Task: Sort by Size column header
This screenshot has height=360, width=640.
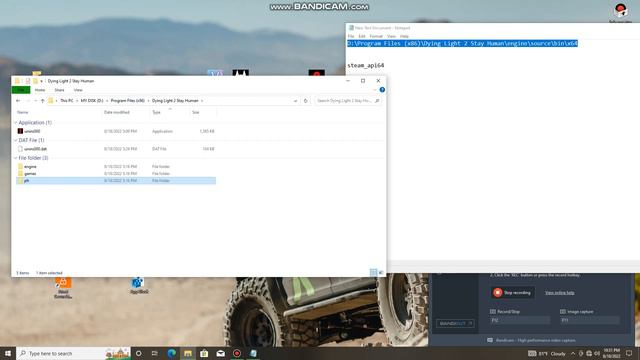Action: click(x=196, y=112)
